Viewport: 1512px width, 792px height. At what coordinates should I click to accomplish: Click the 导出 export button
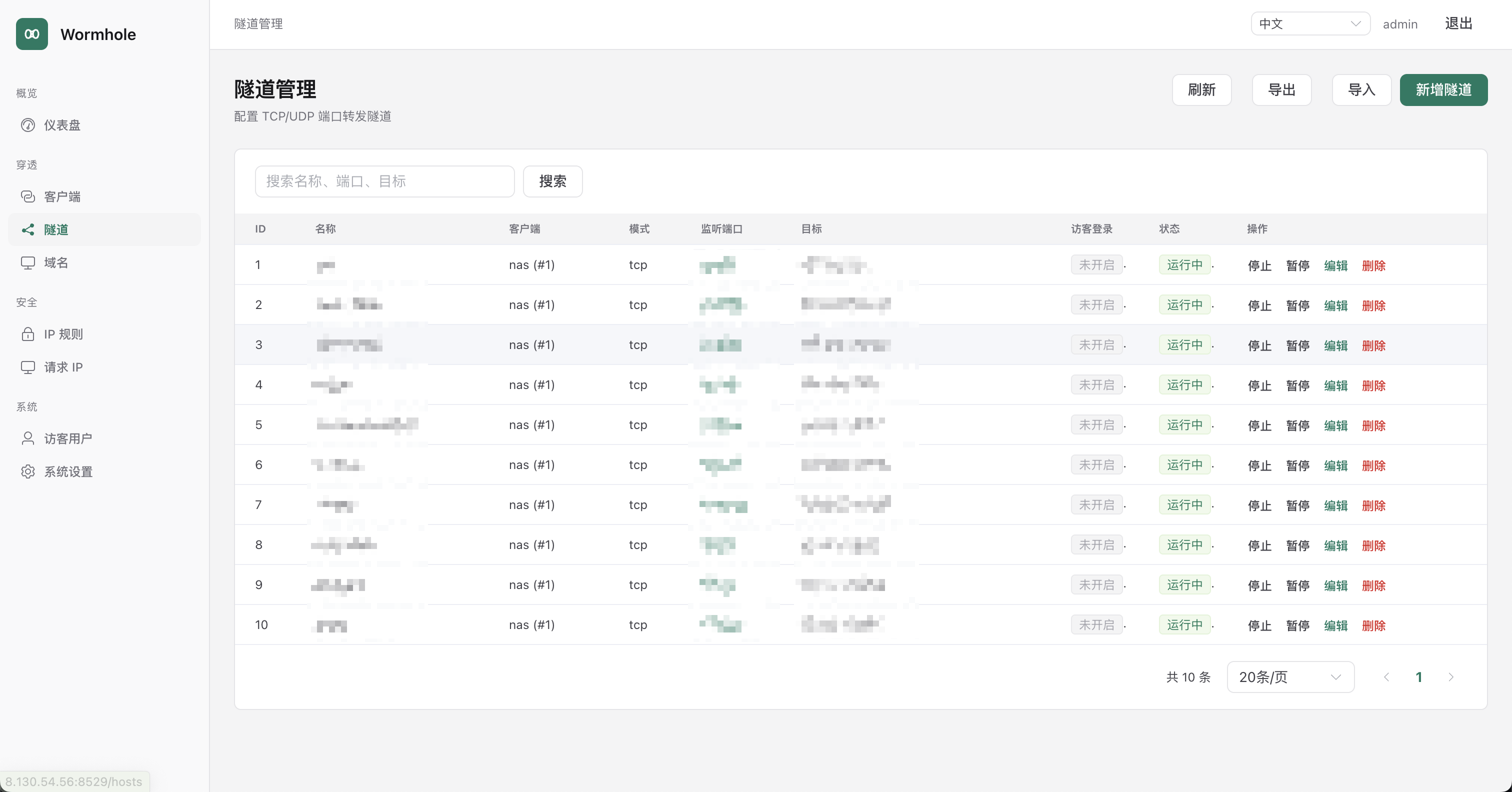tap(1281, 90)
